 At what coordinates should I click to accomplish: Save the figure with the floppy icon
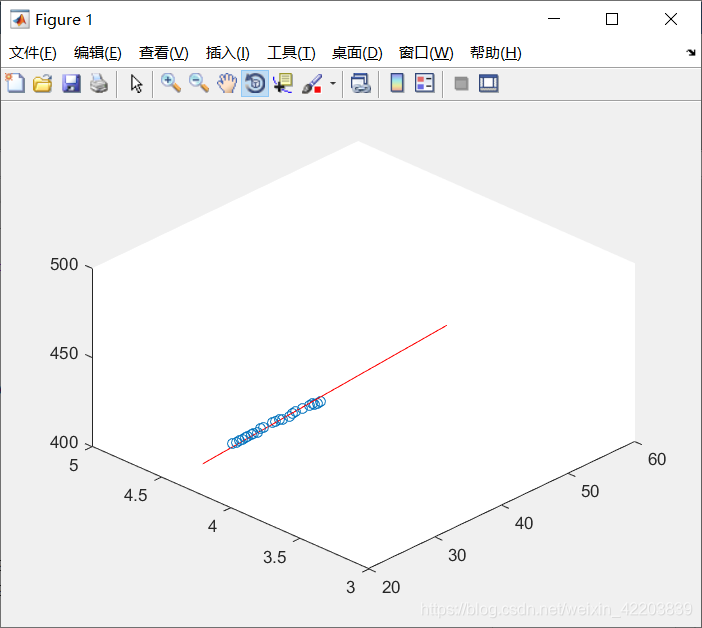[71, 83]
